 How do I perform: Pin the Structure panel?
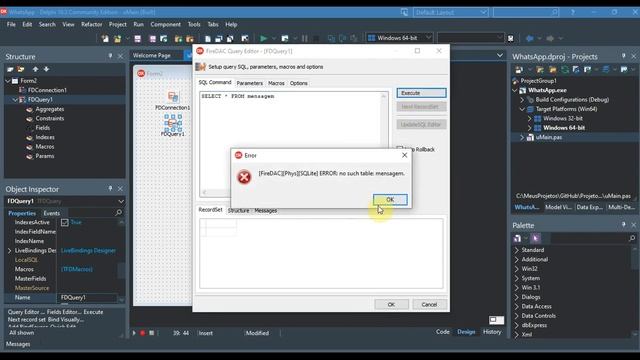(110, 56)
